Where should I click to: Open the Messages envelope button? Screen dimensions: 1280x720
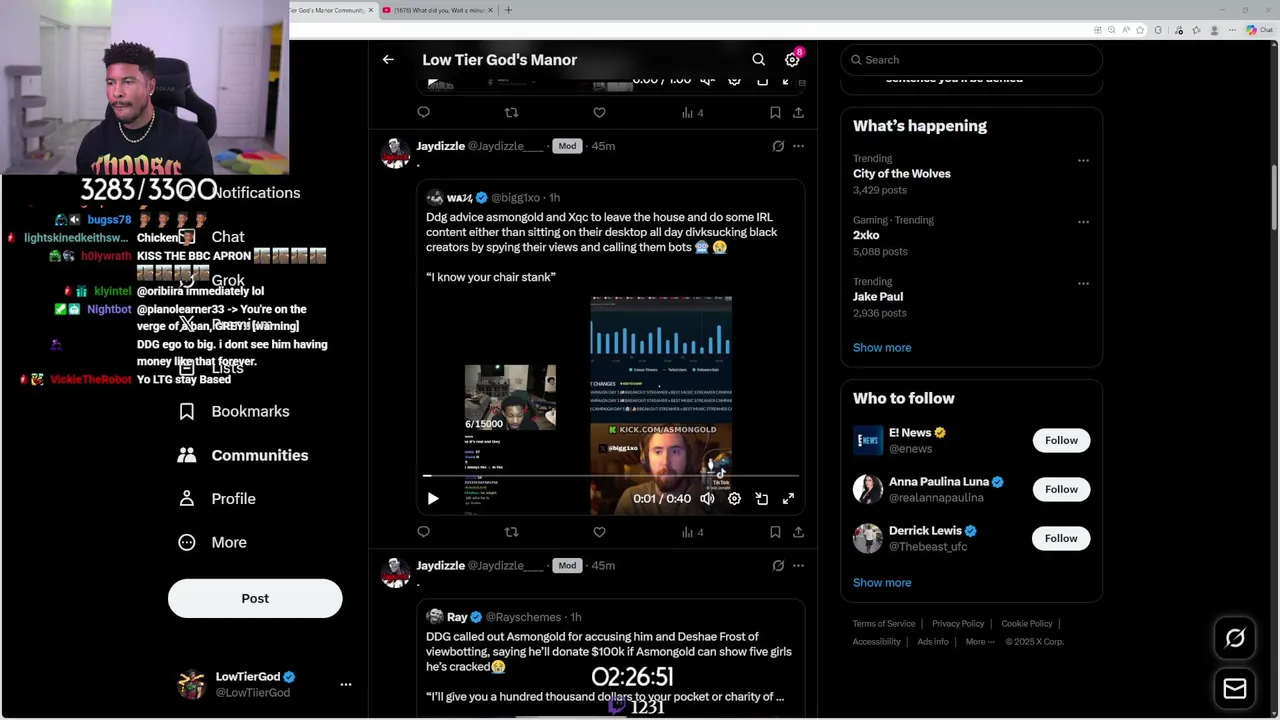pos(1235,689)
